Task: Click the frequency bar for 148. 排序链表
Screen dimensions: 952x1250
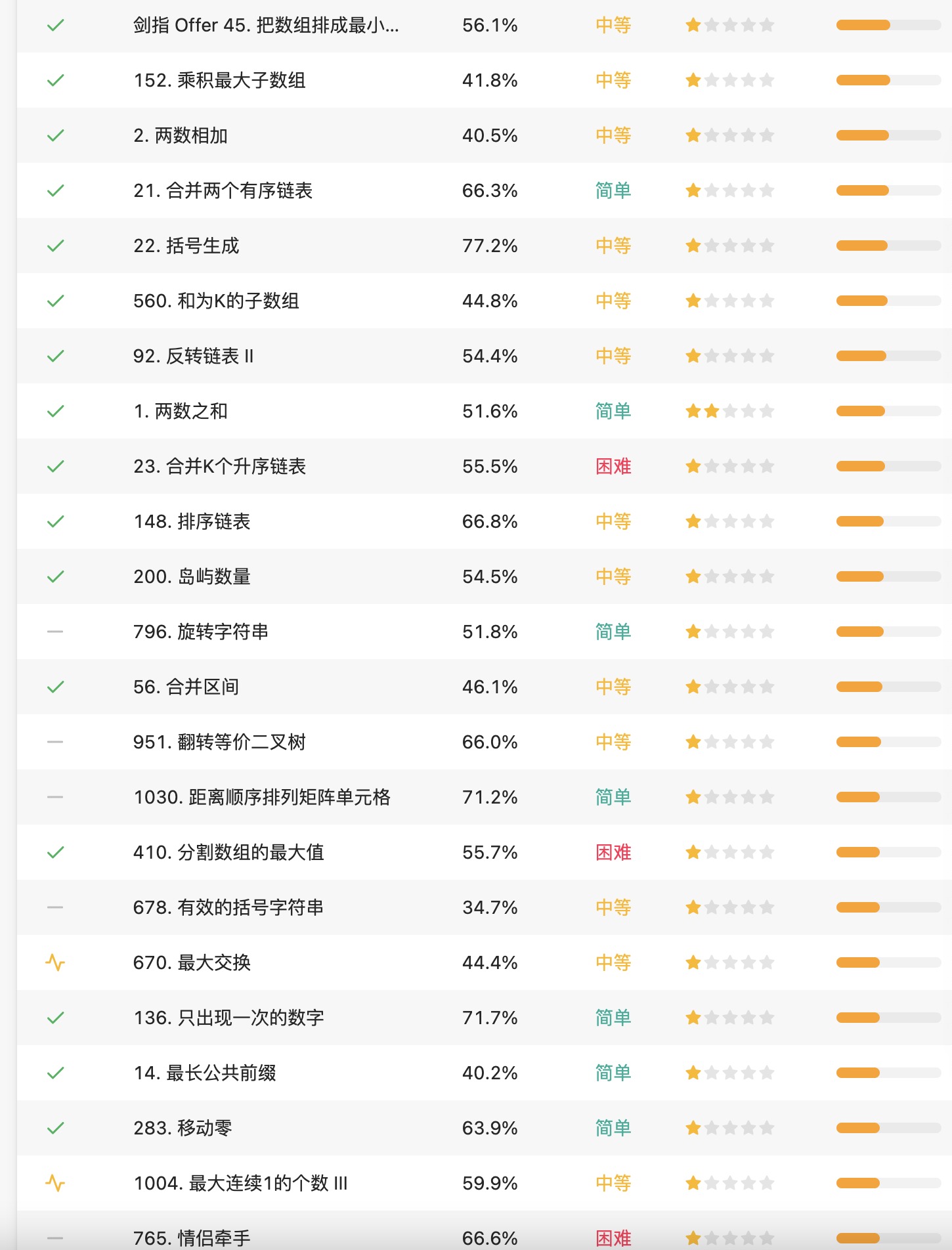Action: tap(888, 522)
